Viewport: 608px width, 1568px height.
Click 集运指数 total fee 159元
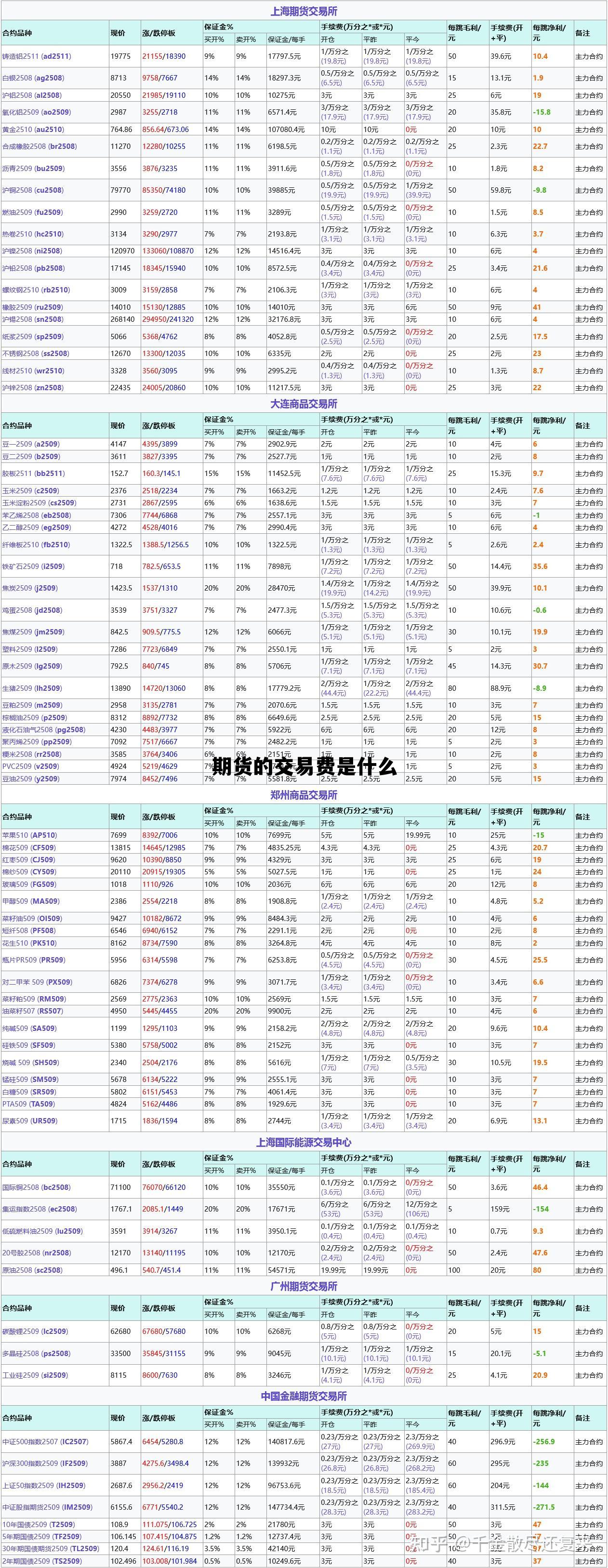click(x=500, y=1209)
